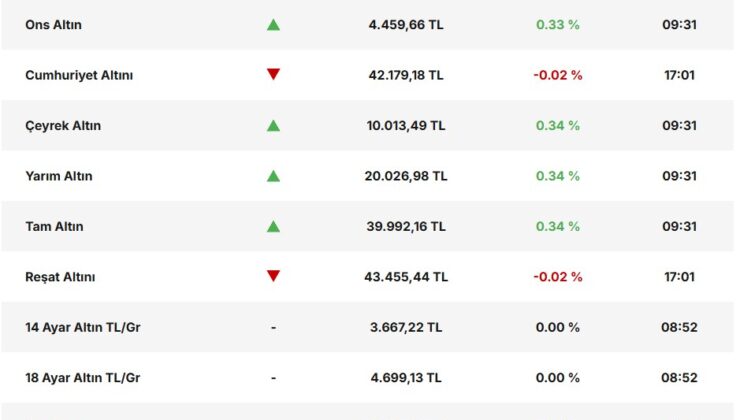The width and height of the screenshot is (740, 420).
Task: Click the 42.179,18 TL price value
Action: tap(405, 75)
